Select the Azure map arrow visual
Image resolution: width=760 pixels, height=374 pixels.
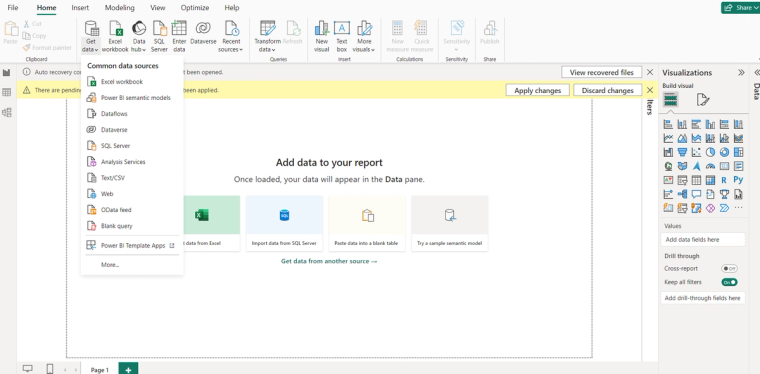tap(697, 166)
